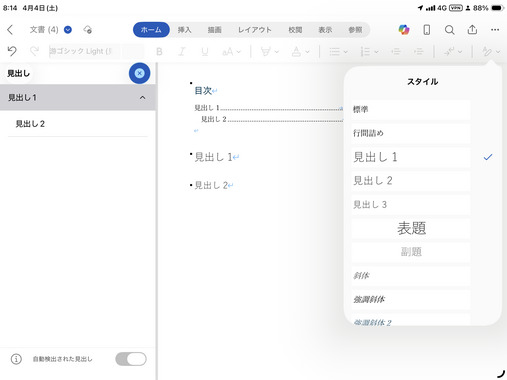The height and width of the screenshot is (380, 507).
Task: Select the 描画 tab
Action: click(214, 30)
